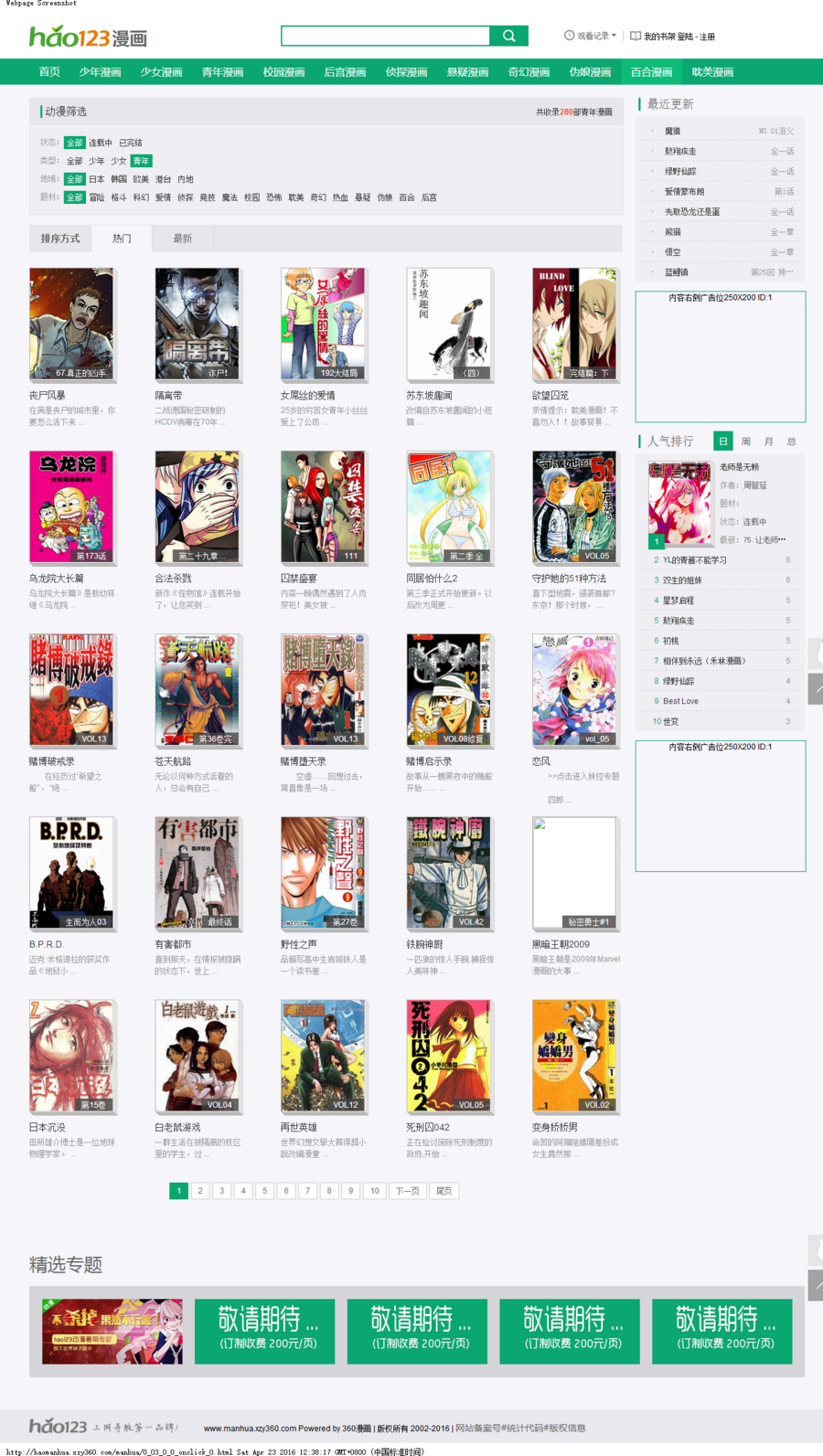Open 欲望囚笼 BLIND LOVE cover

[x=574, y=324]
